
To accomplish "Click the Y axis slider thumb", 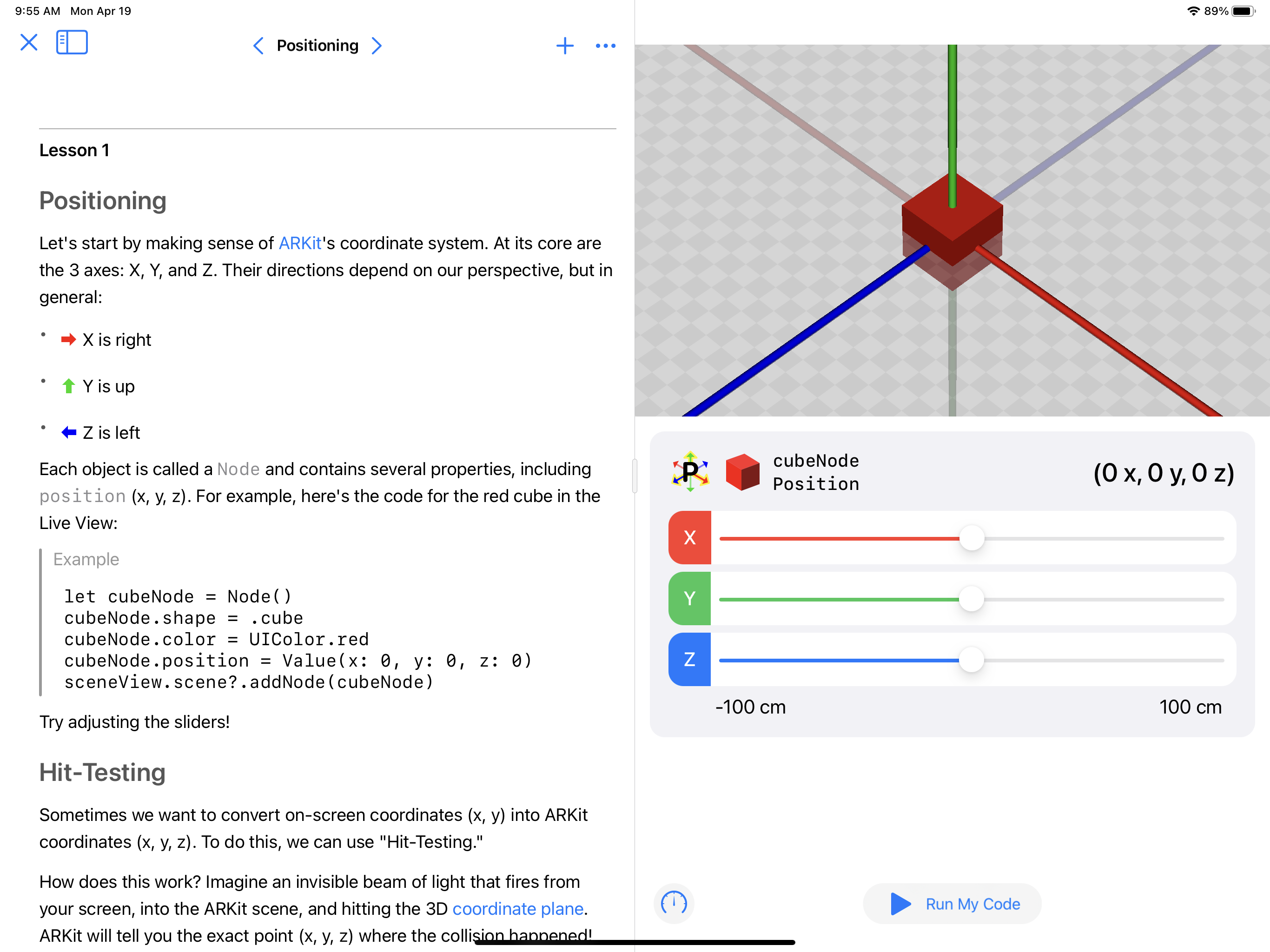I will [x=972, y=600].
